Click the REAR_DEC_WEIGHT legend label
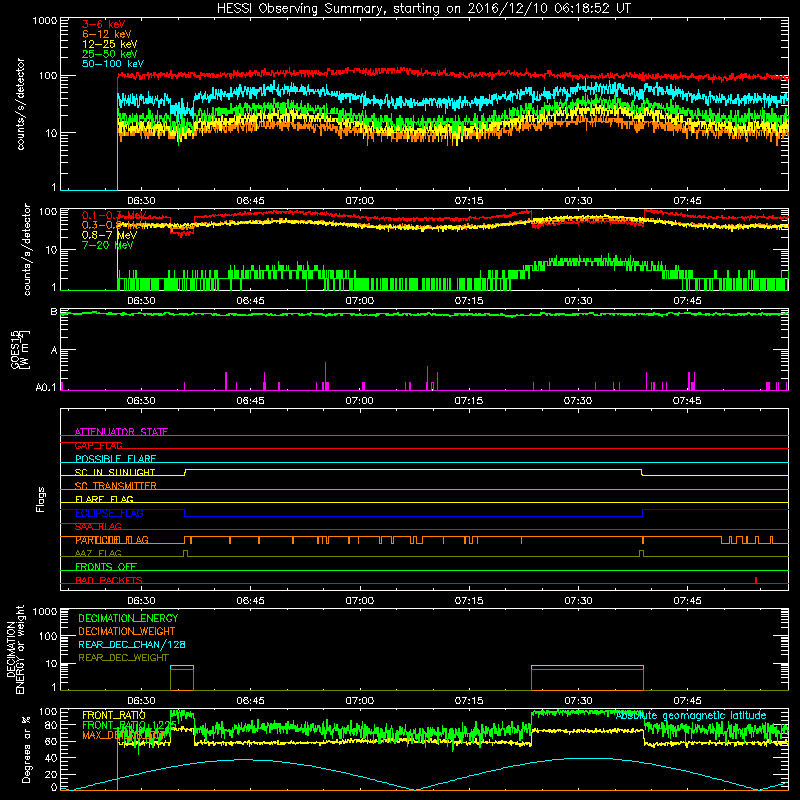Screen dimensions: 800x800 point(123,658)
